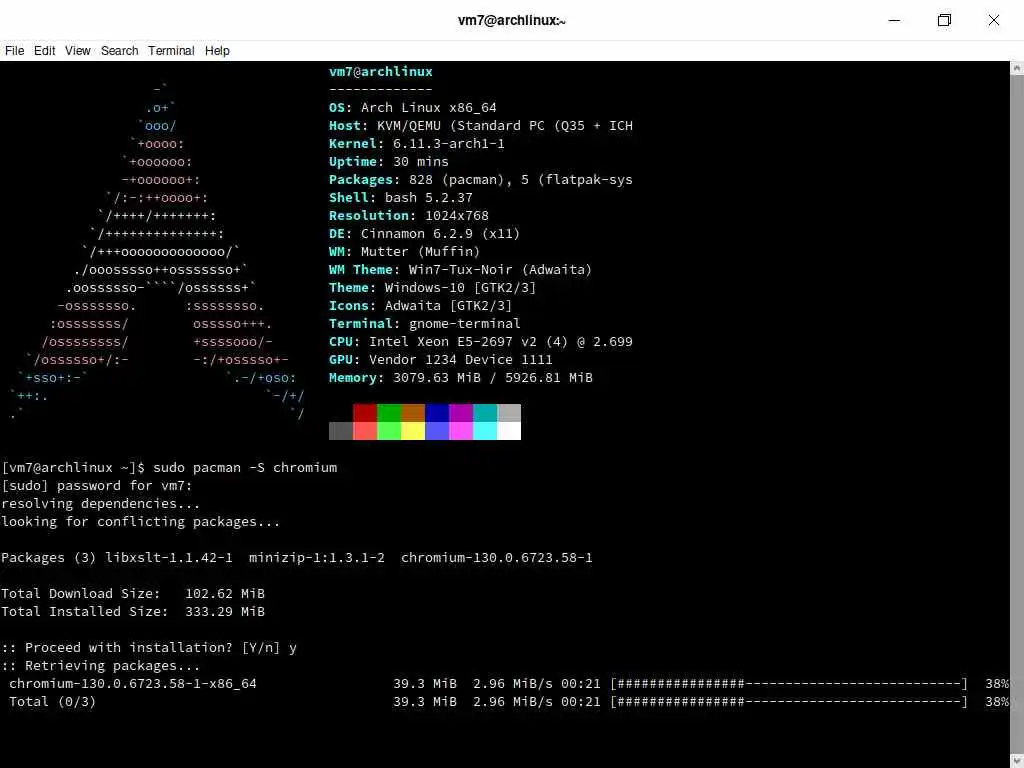Click the 'libxslt-1.1.42-1' package name

point(169,558)
